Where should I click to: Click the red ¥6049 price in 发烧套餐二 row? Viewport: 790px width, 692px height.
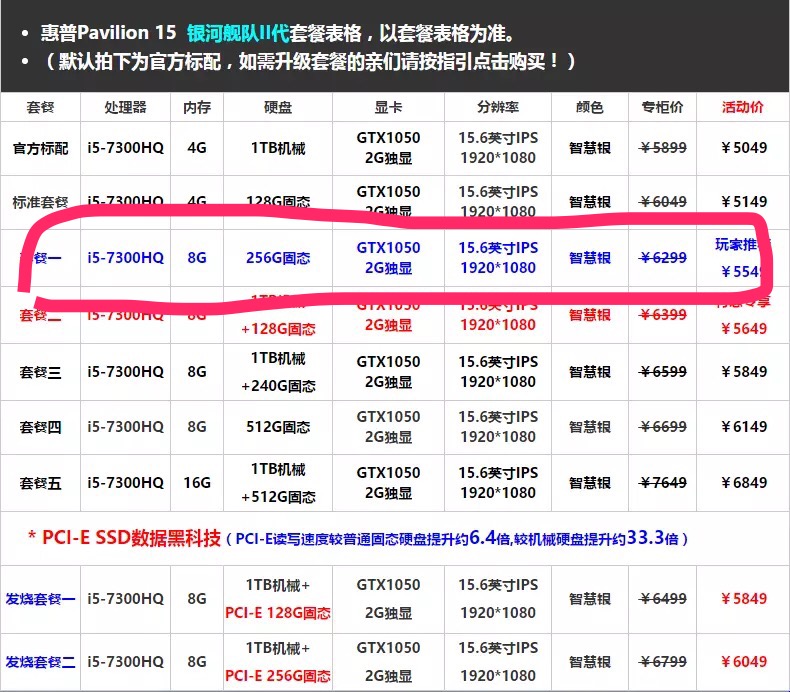(x=744, y=661)
